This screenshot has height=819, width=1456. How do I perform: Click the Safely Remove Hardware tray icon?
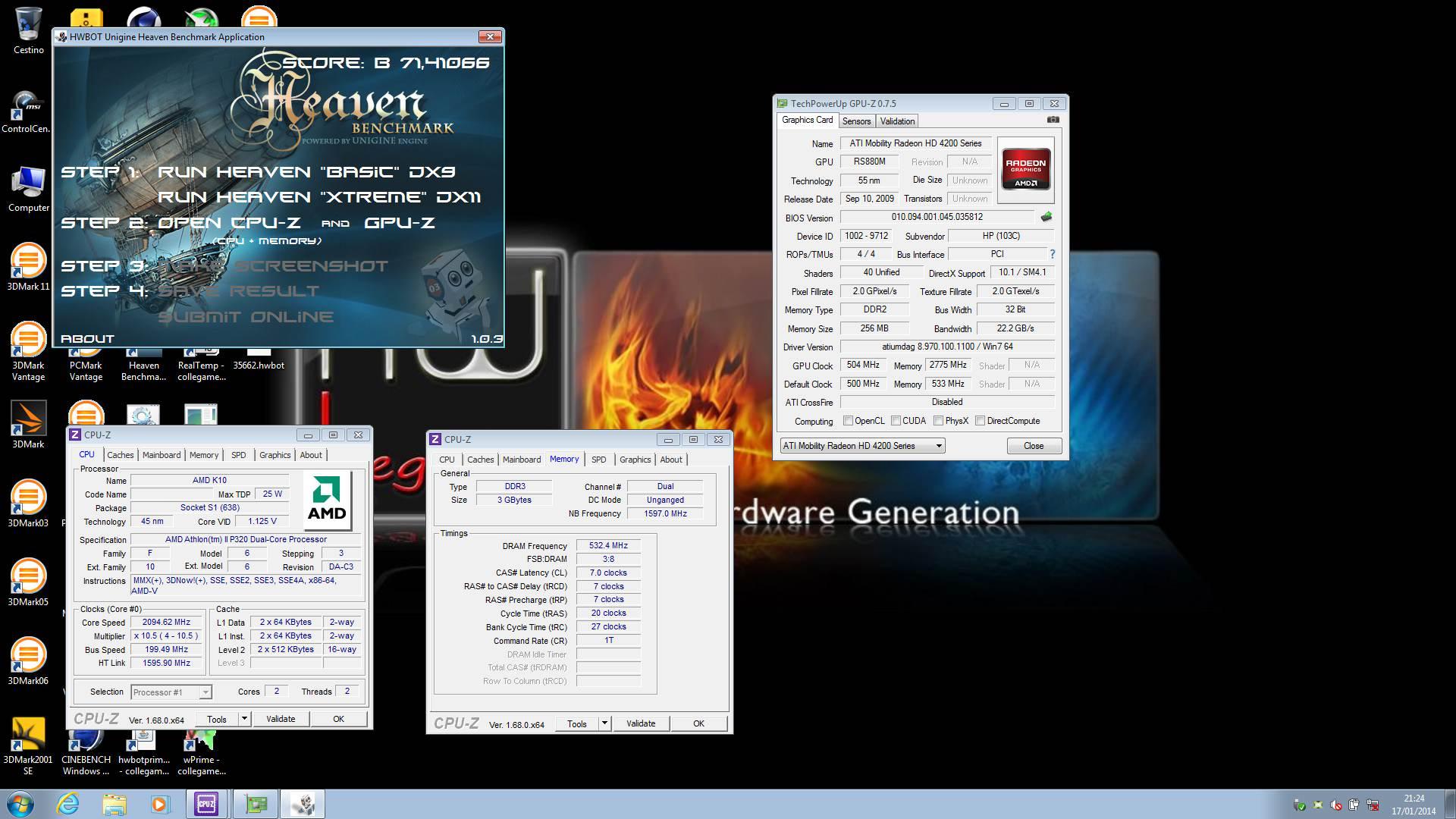click(x=1299, y=805)
